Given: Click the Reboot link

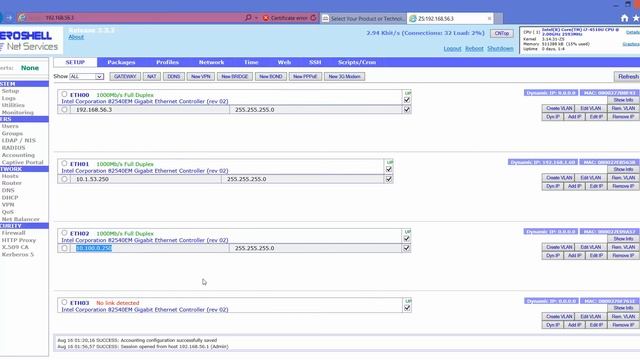Looking at the screenshot, I should point(474,49).
